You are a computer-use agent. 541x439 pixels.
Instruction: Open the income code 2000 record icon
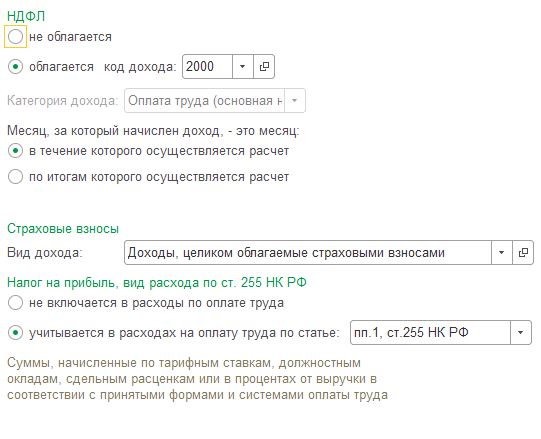(x=264, y=67)
